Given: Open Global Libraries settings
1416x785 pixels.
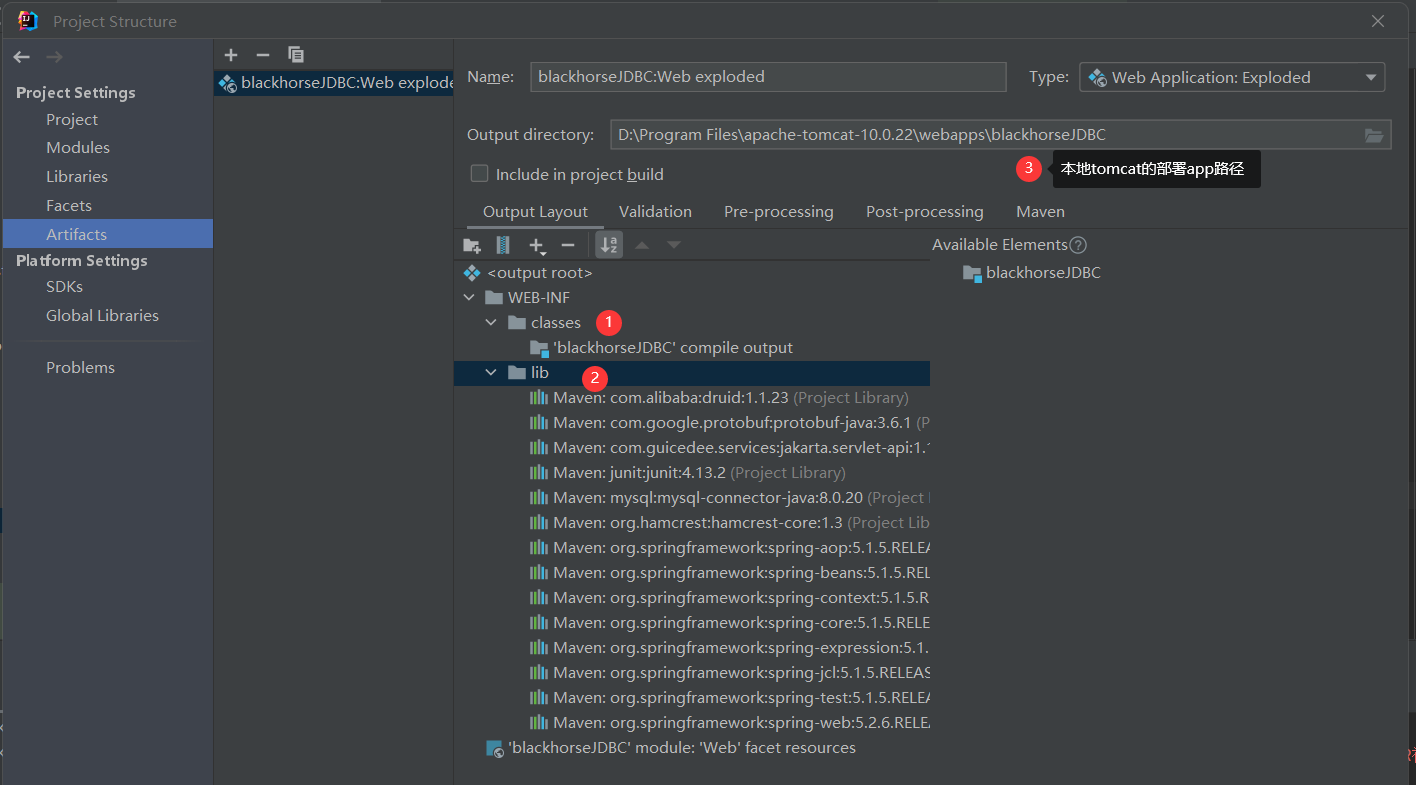Looking at the screenshot, I should 102,315.
